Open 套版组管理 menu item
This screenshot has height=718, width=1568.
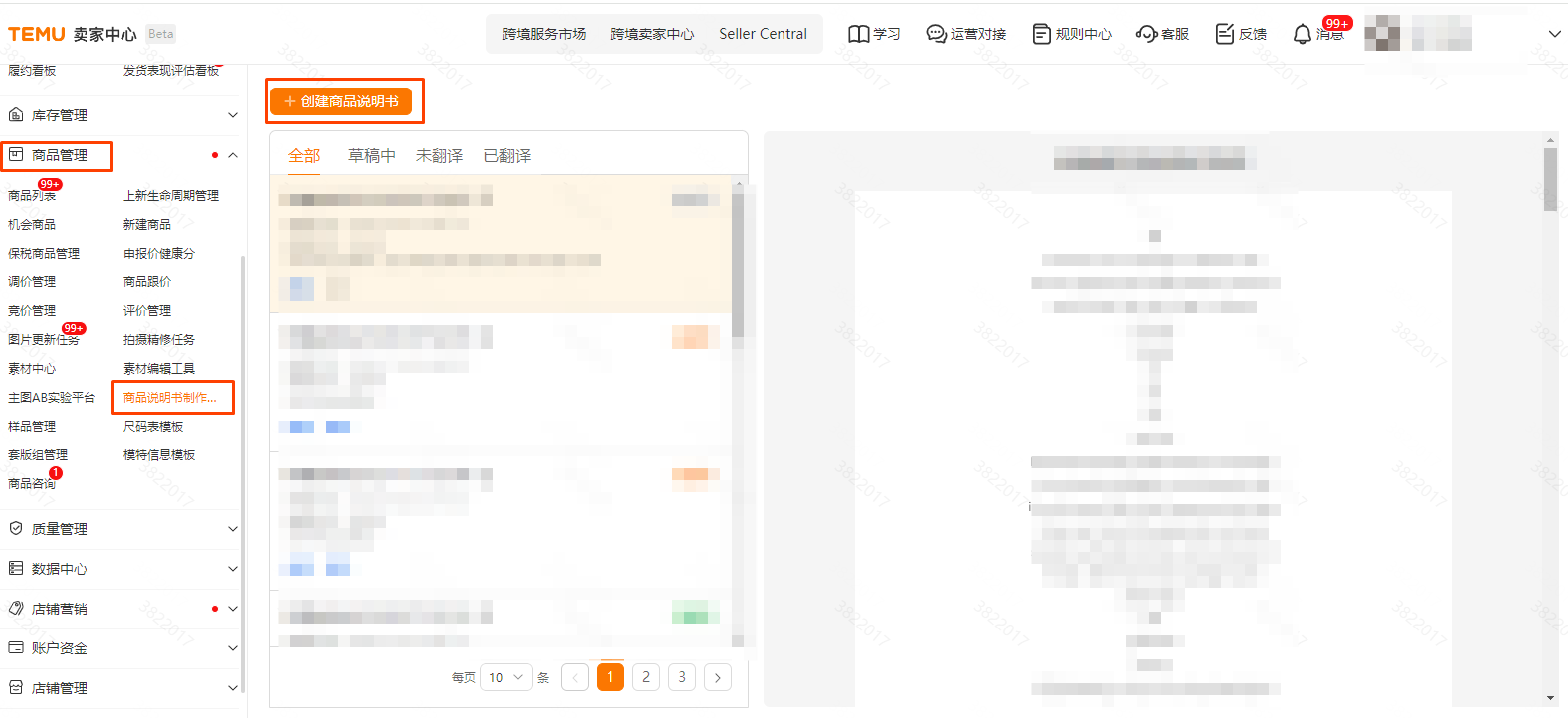38,455
